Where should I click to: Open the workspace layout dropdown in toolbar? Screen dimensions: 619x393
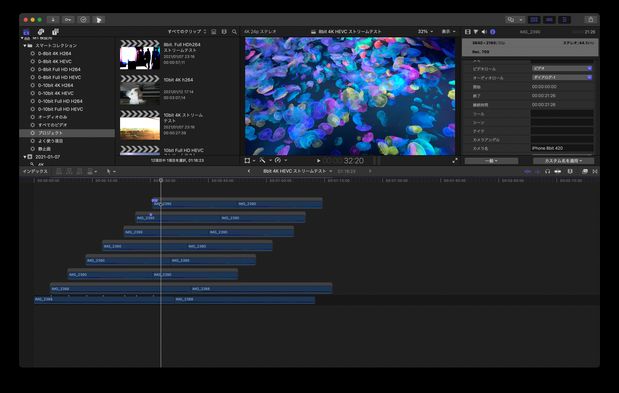(x=515, y=20)
